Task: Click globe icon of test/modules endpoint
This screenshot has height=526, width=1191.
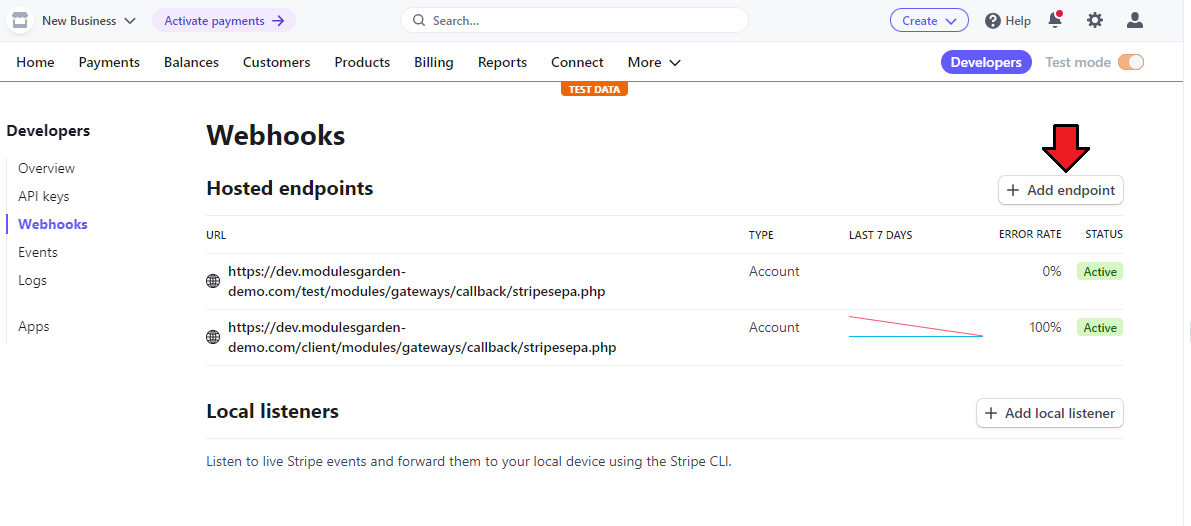Action: click(213, 282)
